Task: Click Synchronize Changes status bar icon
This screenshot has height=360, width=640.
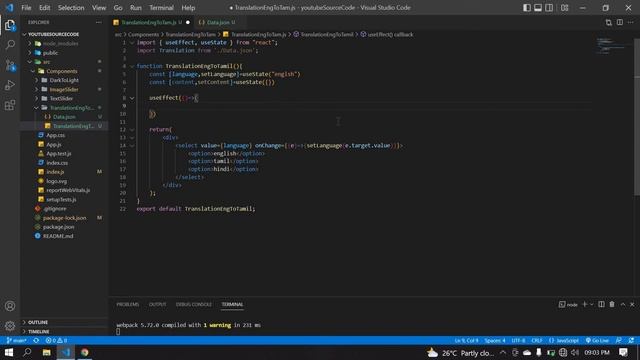Action: click(36, 340)
